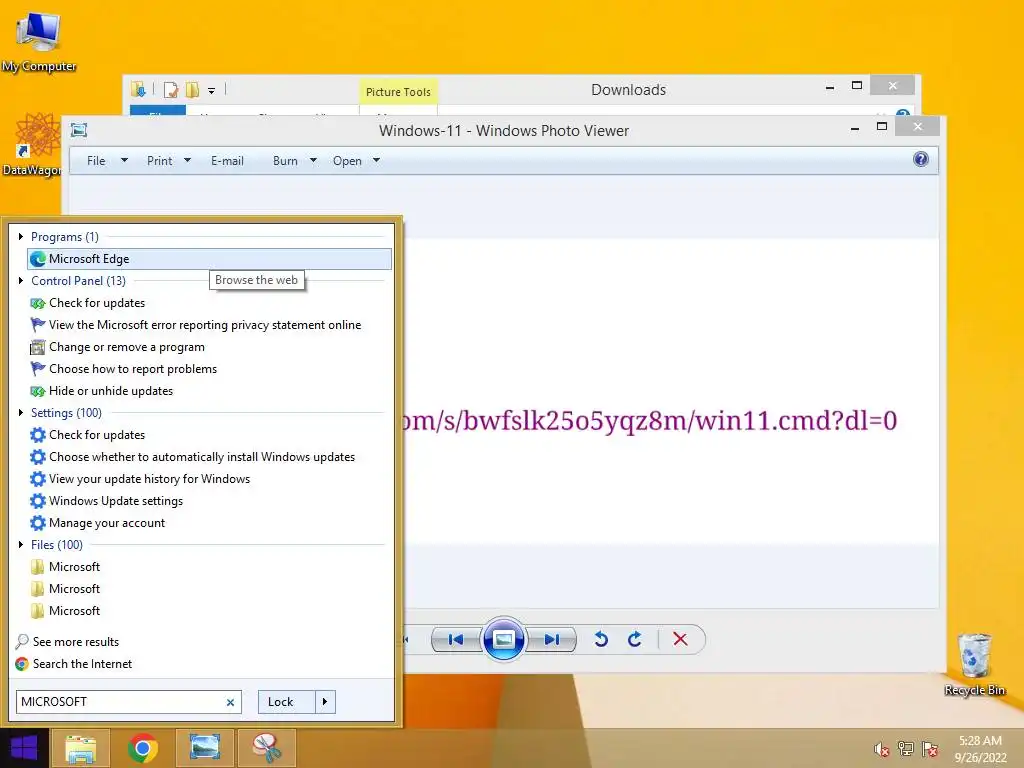Open the Print menu in Photo Viewer

point(168,161)
